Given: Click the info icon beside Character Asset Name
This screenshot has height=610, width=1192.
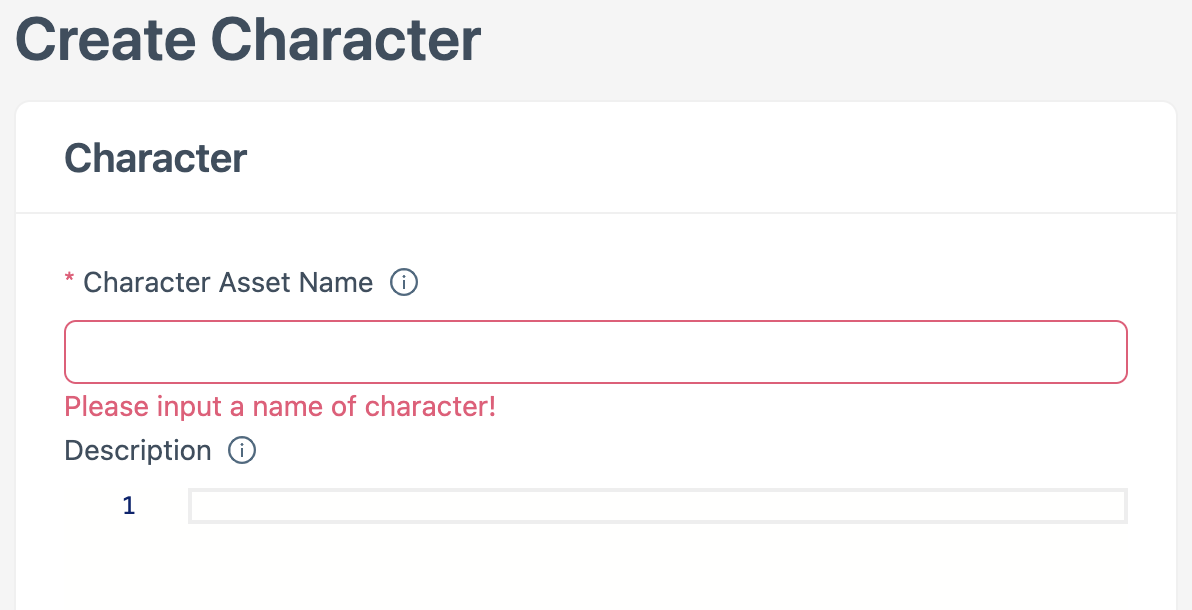Looking at the screenshot, I should 404,282.
